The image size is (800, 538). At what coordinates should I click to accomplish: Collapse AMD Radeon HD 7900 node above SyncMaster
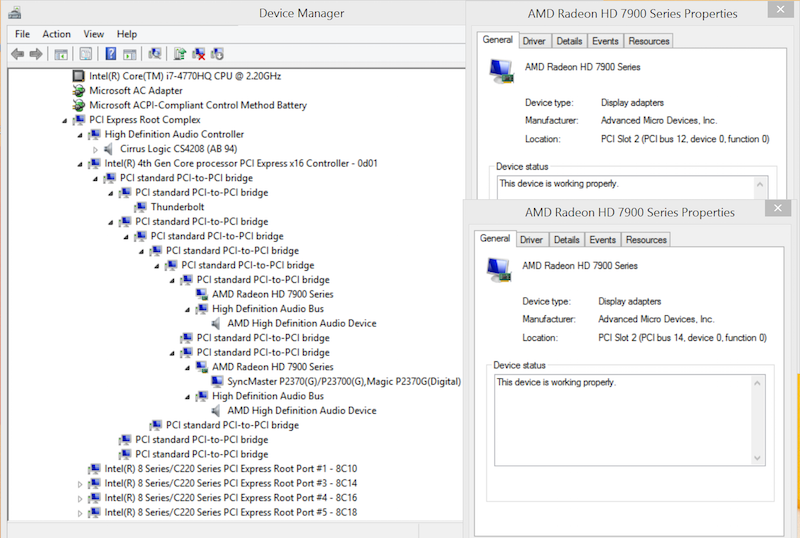tap(187, 368)
